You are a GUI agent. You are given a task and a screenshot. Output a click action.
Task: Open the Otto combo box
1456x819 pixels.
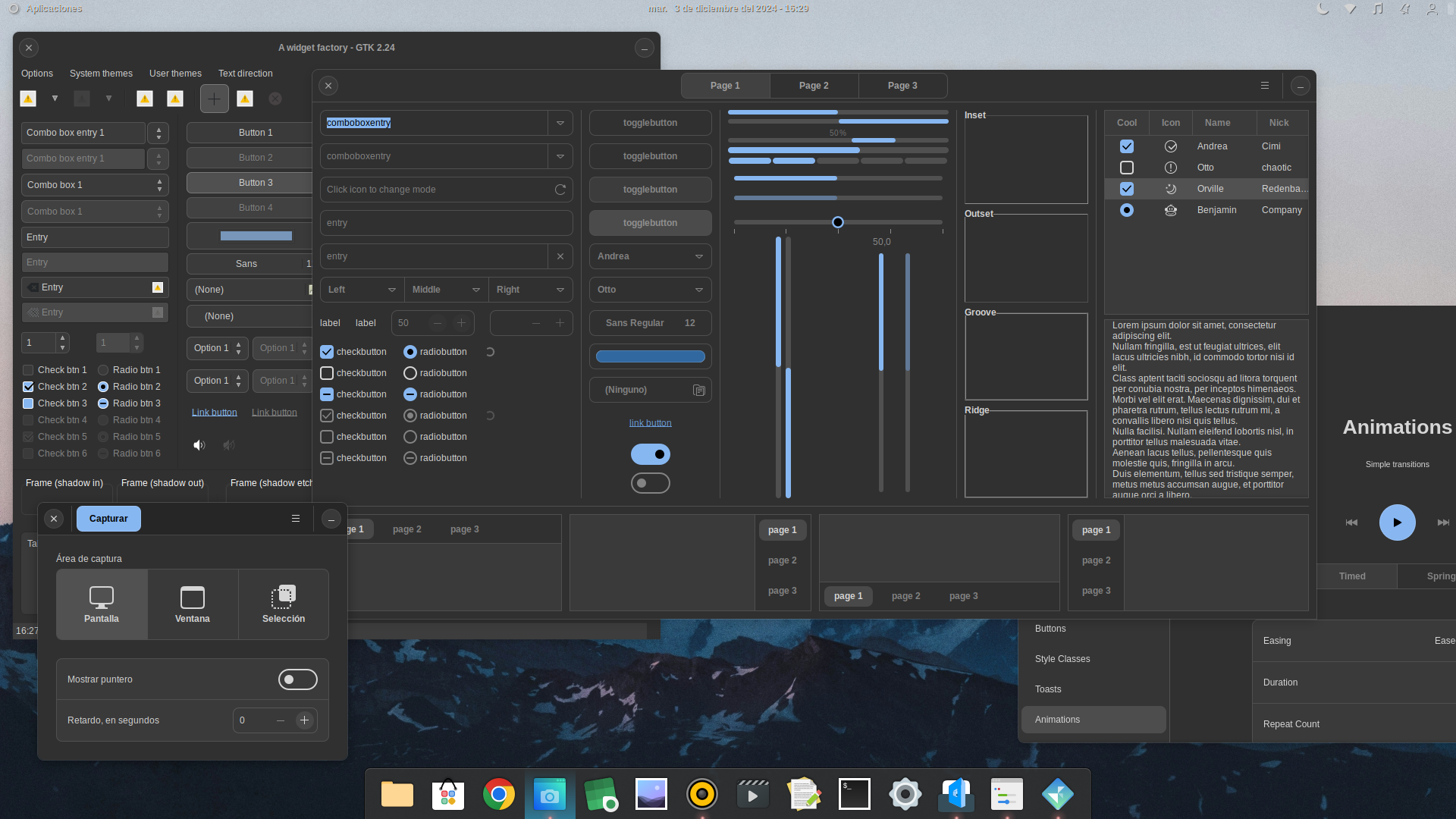pos(650,290)
